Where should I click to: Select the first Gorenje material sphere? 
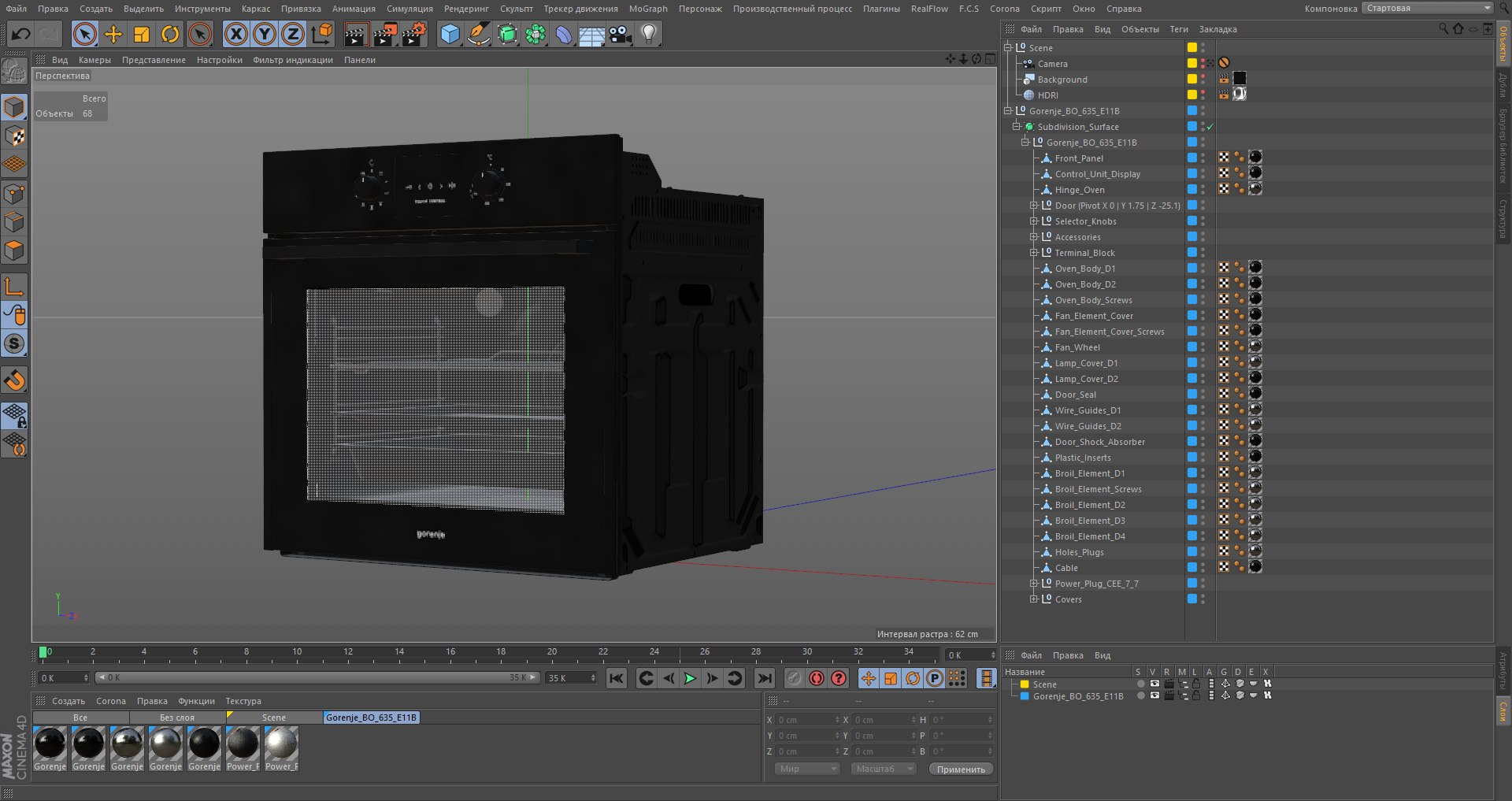click(50, 744)
